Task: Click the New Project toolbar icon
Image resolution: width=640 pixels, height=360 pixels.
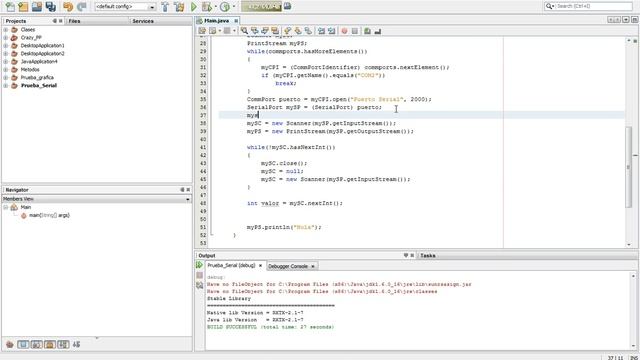Action: point(23,7)
